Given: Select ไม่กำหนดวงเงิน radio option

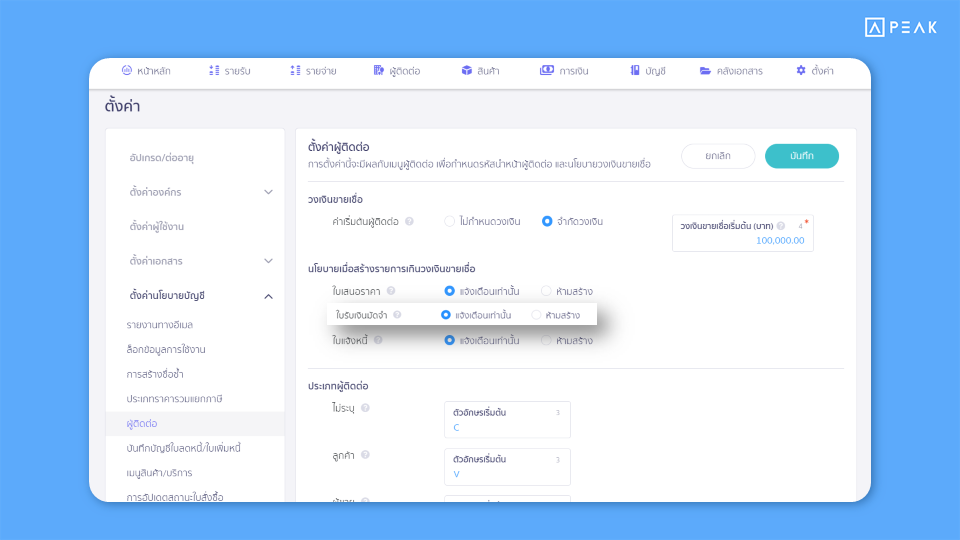Looking at the screenshot, I should 450,221.
